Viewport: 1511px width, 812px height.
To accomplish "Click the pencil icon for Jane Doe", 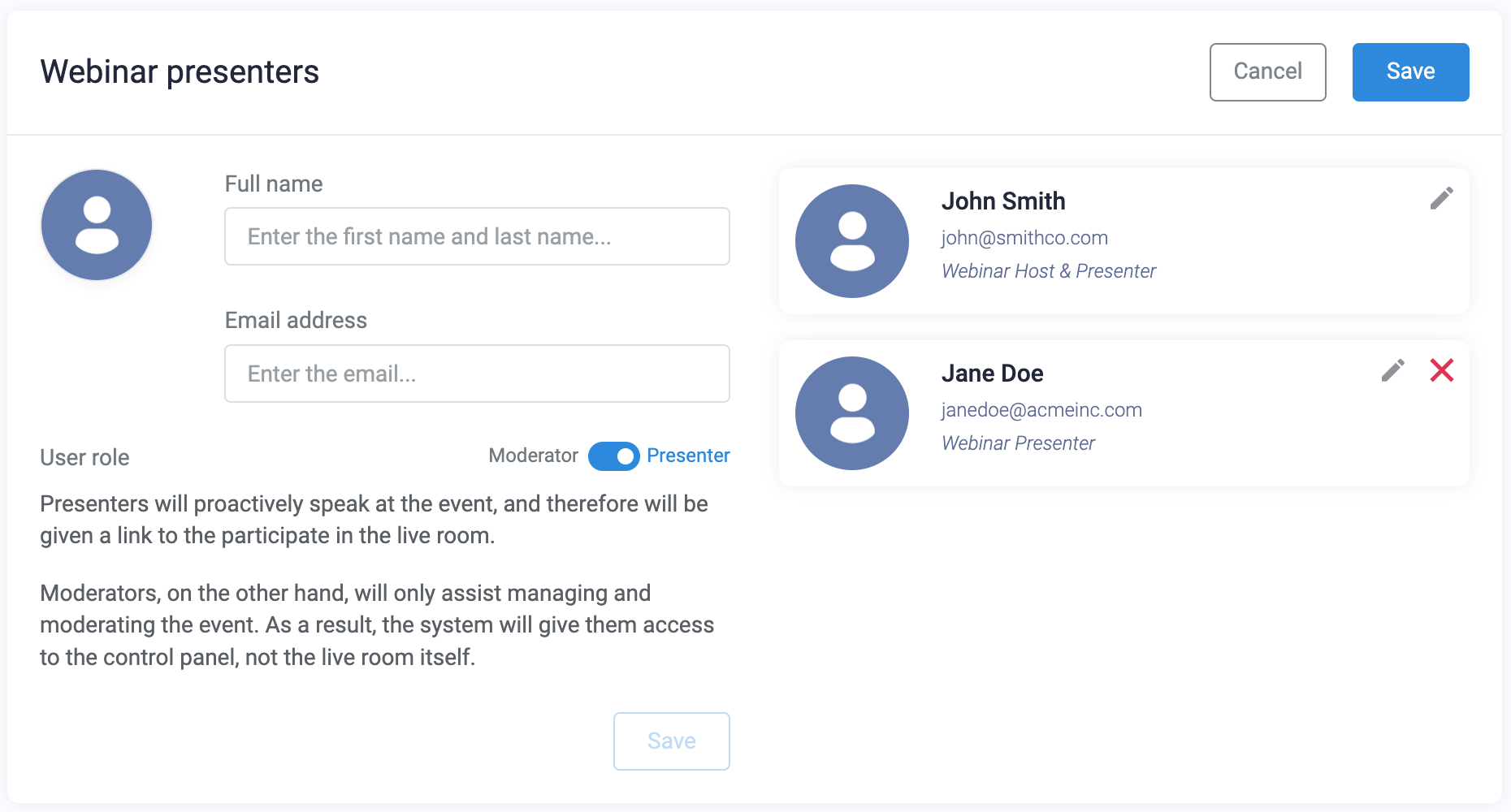I will [1392, 370].
